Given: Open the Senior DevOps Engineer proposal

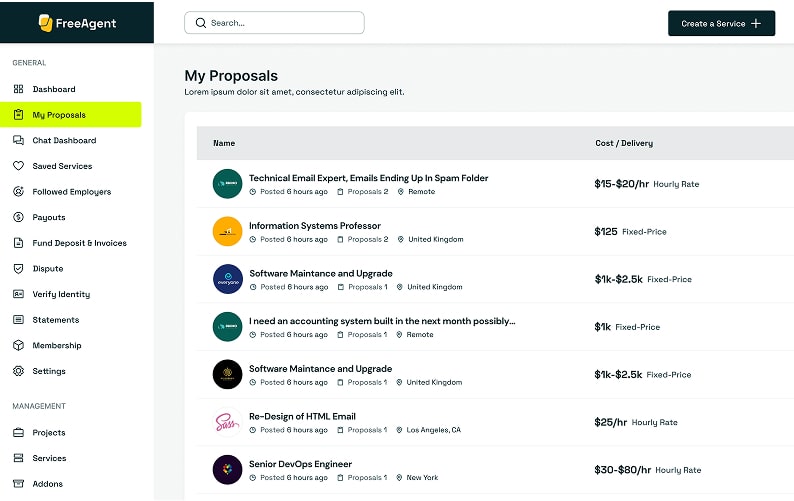Looking at the screenshot, I should coord(300,464).
